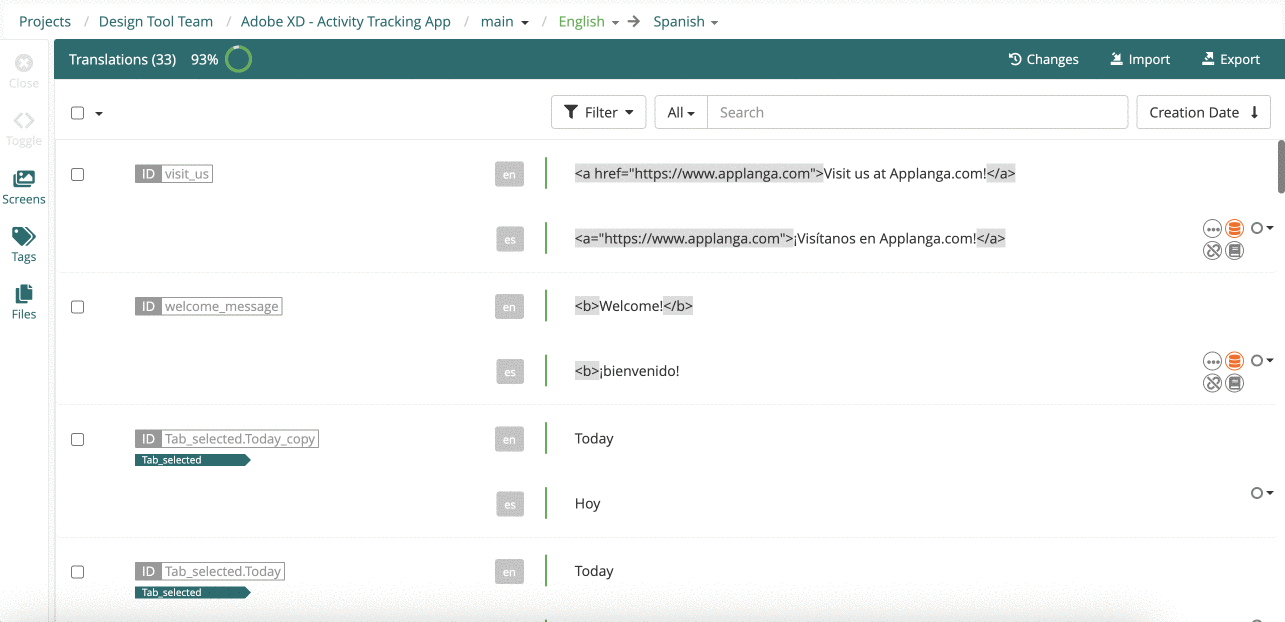Image resolution: width=1285 pixels, height=622 pixels.
Task: Click Spanish text '¡bienvenido!'
Action: [x=639, y=371]
